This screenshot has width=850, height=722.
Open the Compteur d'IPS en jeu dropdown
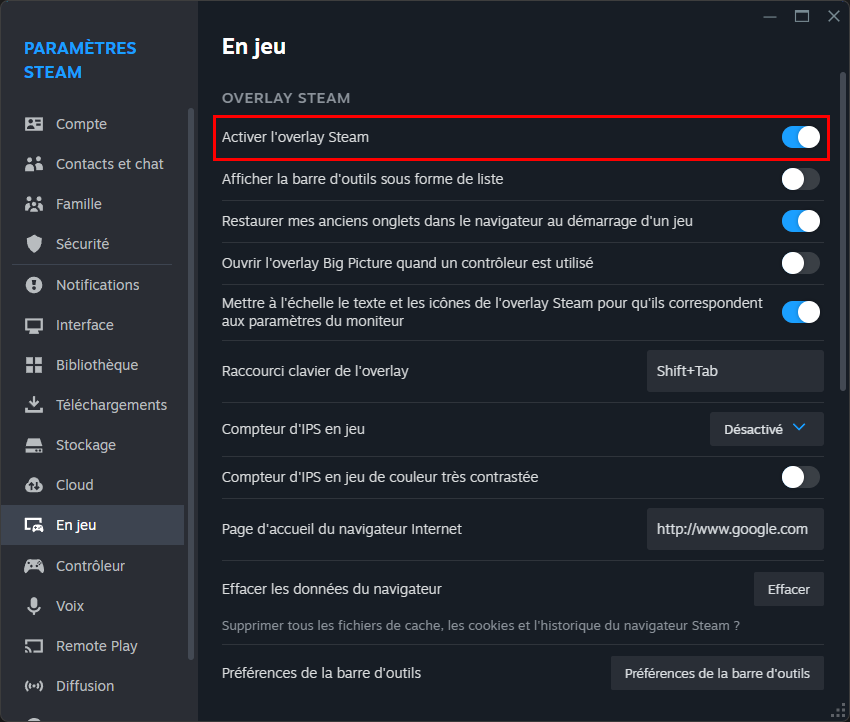pos(767,429)
